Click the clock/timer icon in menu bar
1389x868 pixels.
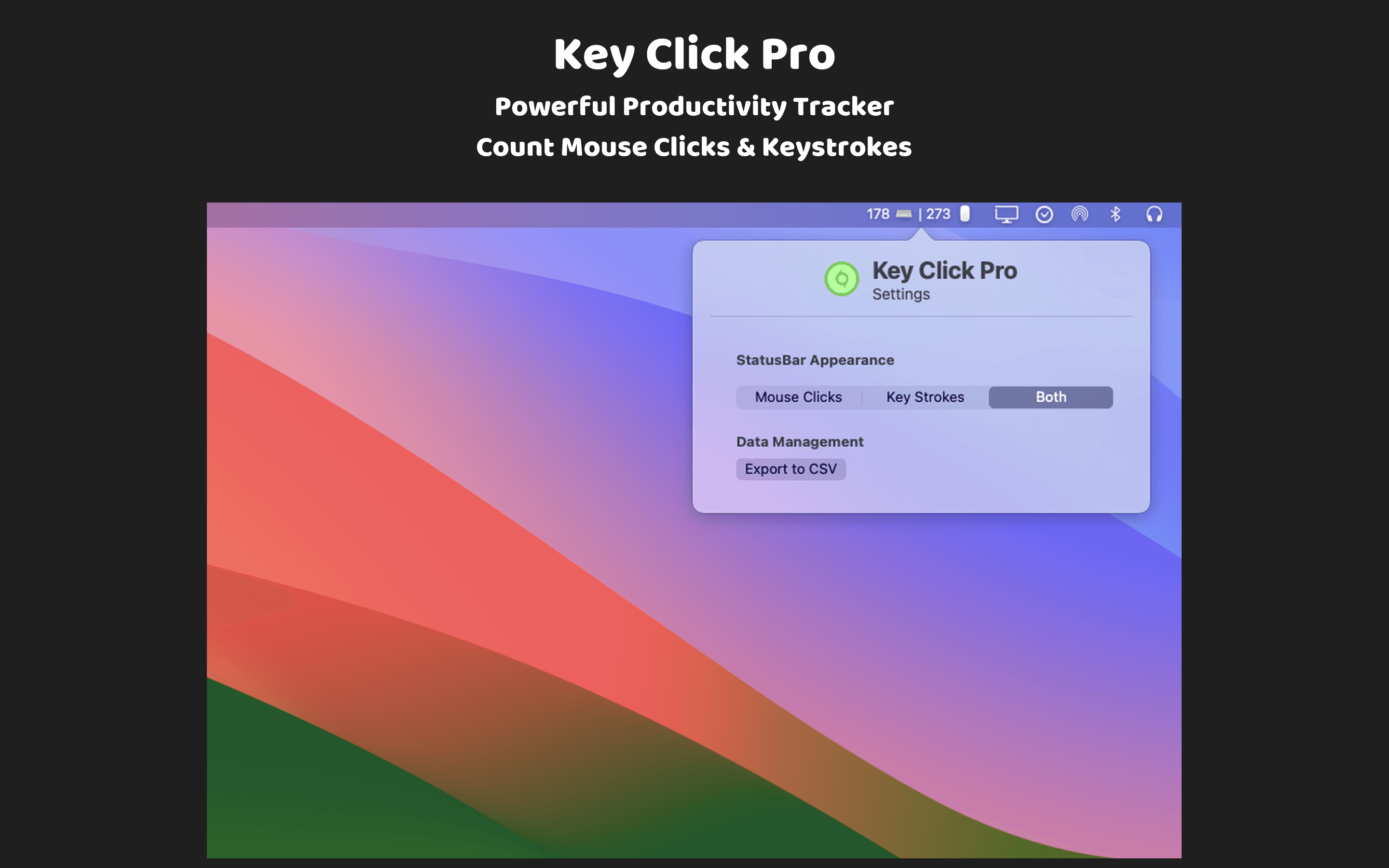coord(1045,213)
